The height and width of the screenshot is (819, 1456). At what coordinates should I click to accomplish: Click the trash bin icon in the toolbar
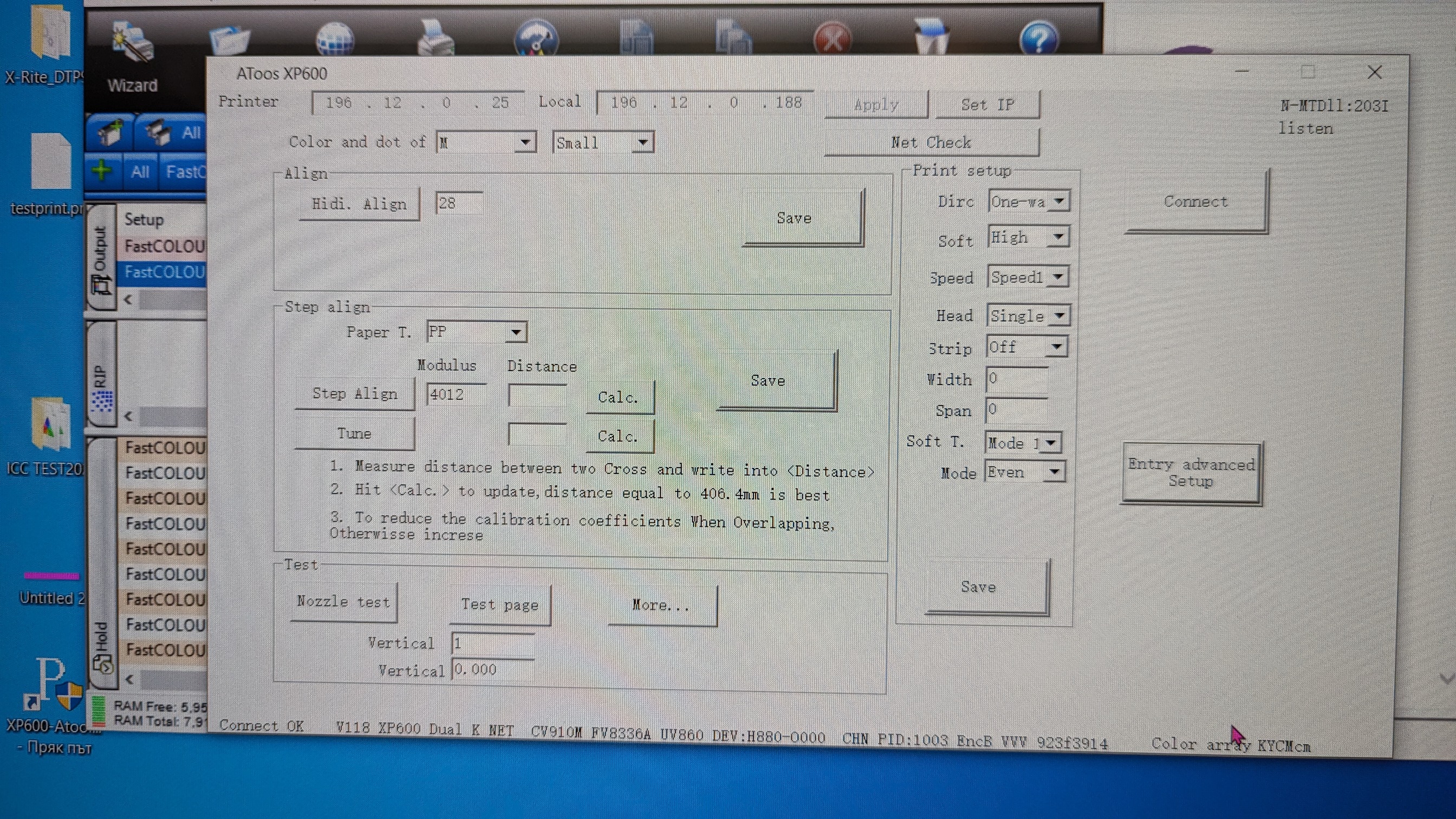[x=931, y=36]
